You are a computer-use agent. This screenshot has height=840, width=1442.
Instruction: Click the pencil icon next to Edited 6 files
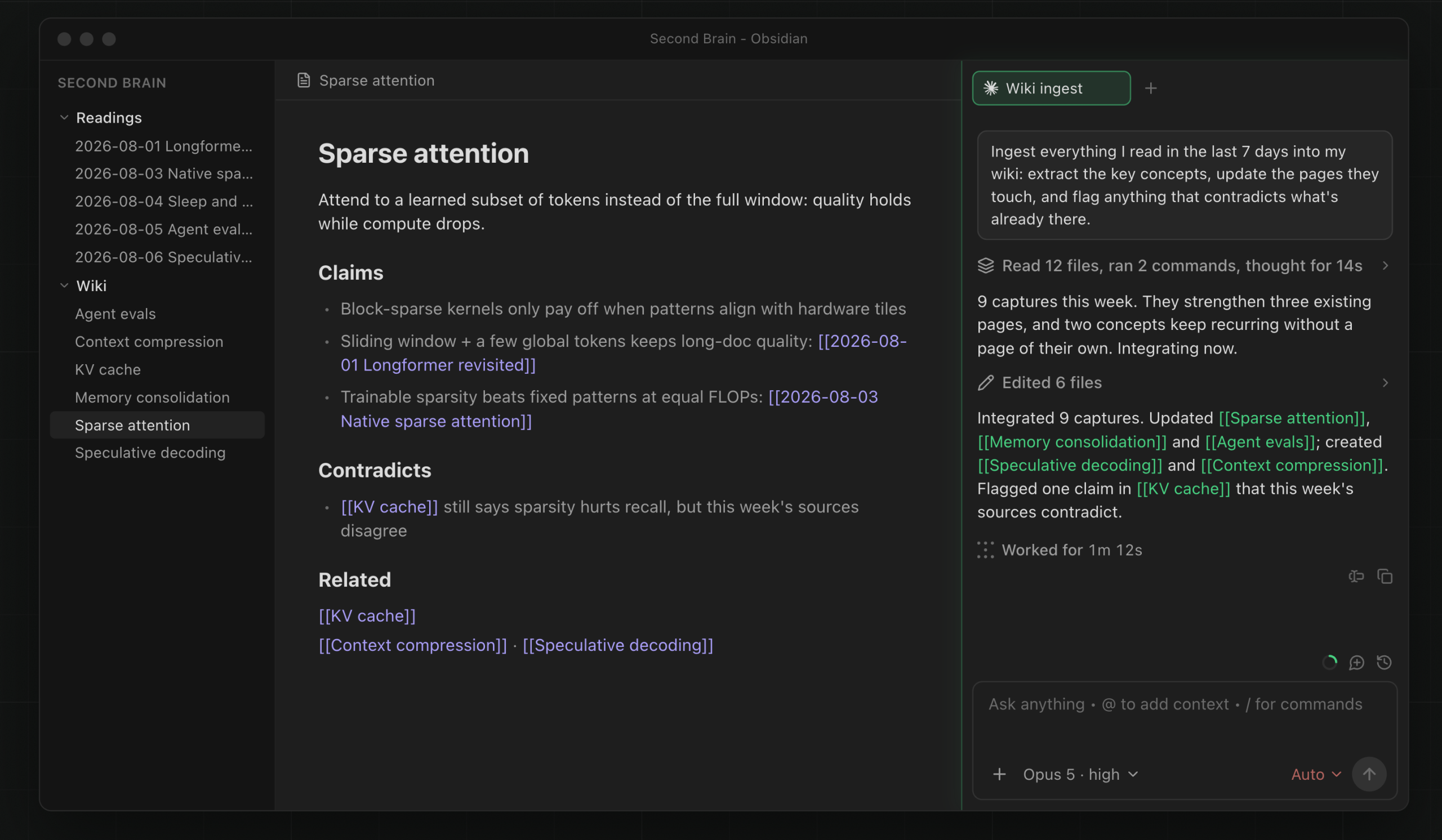985,383
